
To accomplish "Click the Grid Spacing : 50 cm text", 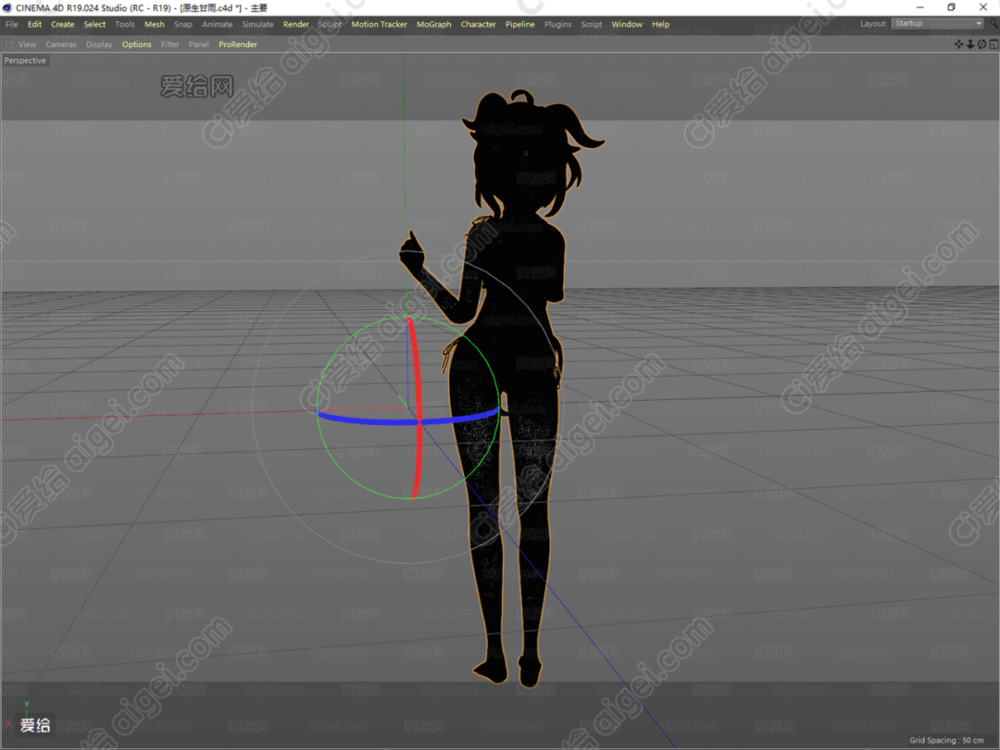I will coord(946,740).
